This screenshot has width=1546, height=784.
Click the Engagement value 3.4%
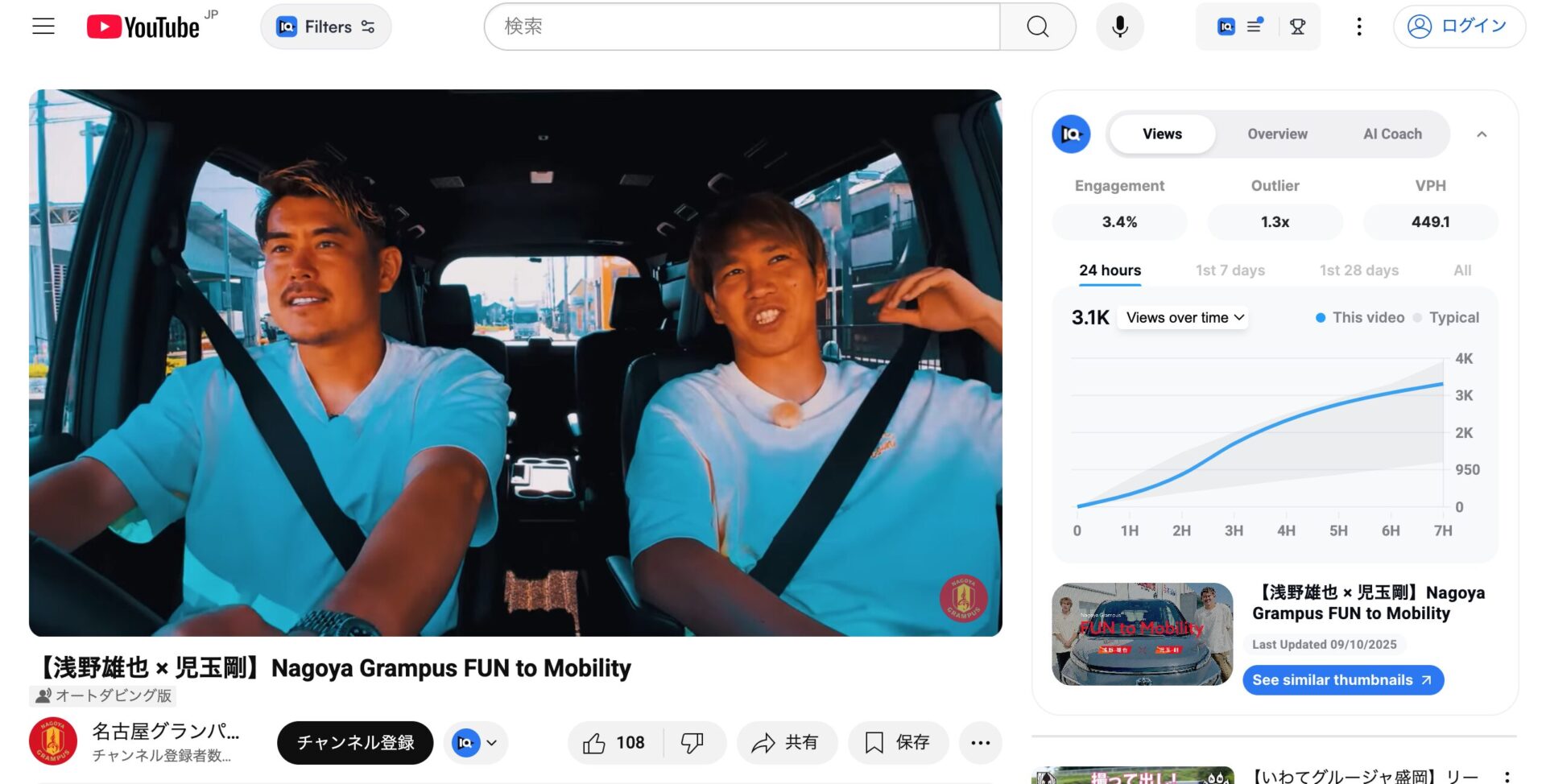pyautogui.click(x=1119, y=222)
